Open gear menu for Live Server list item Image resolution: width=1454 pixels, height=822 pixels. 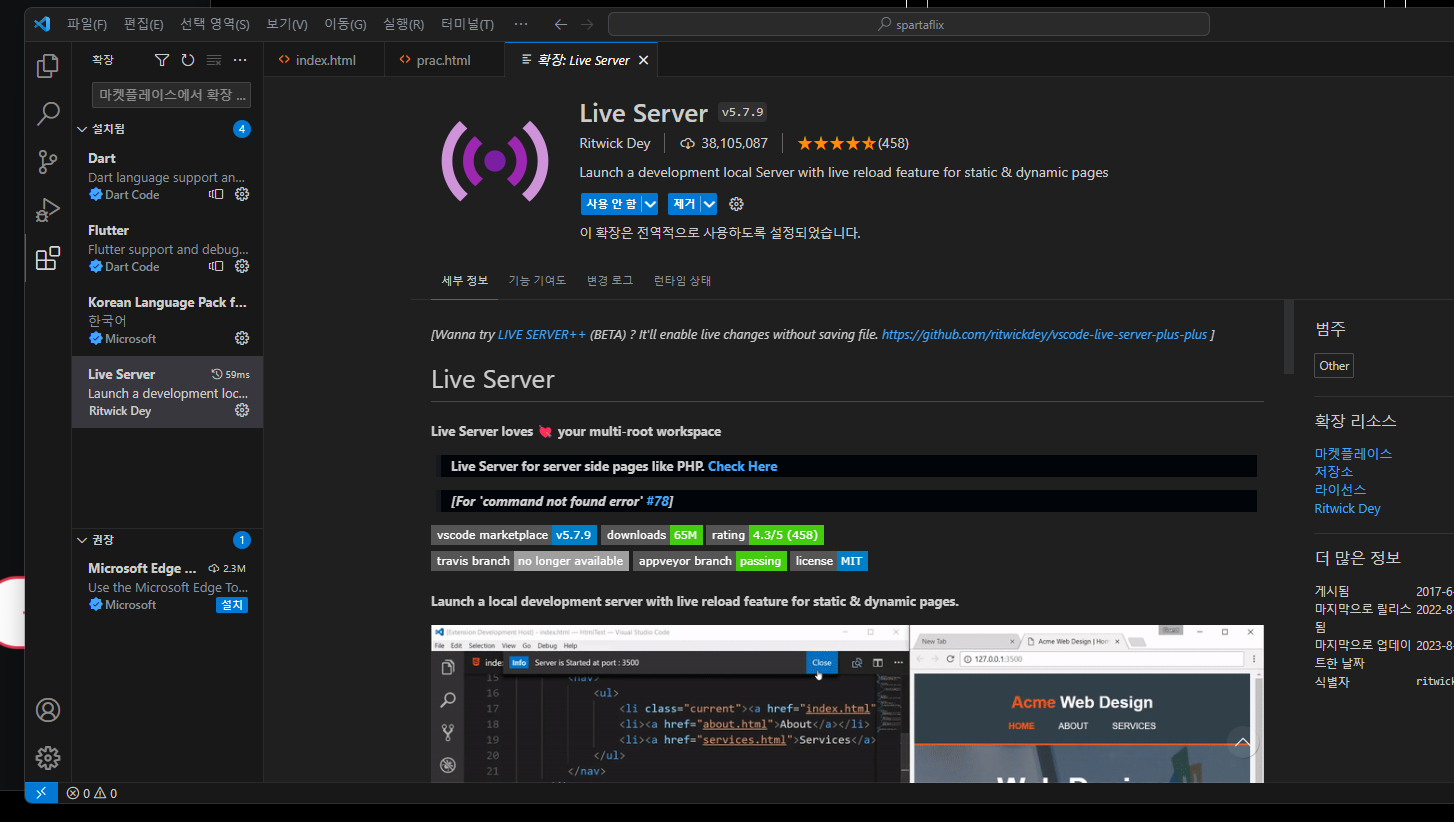pos(242,410)
